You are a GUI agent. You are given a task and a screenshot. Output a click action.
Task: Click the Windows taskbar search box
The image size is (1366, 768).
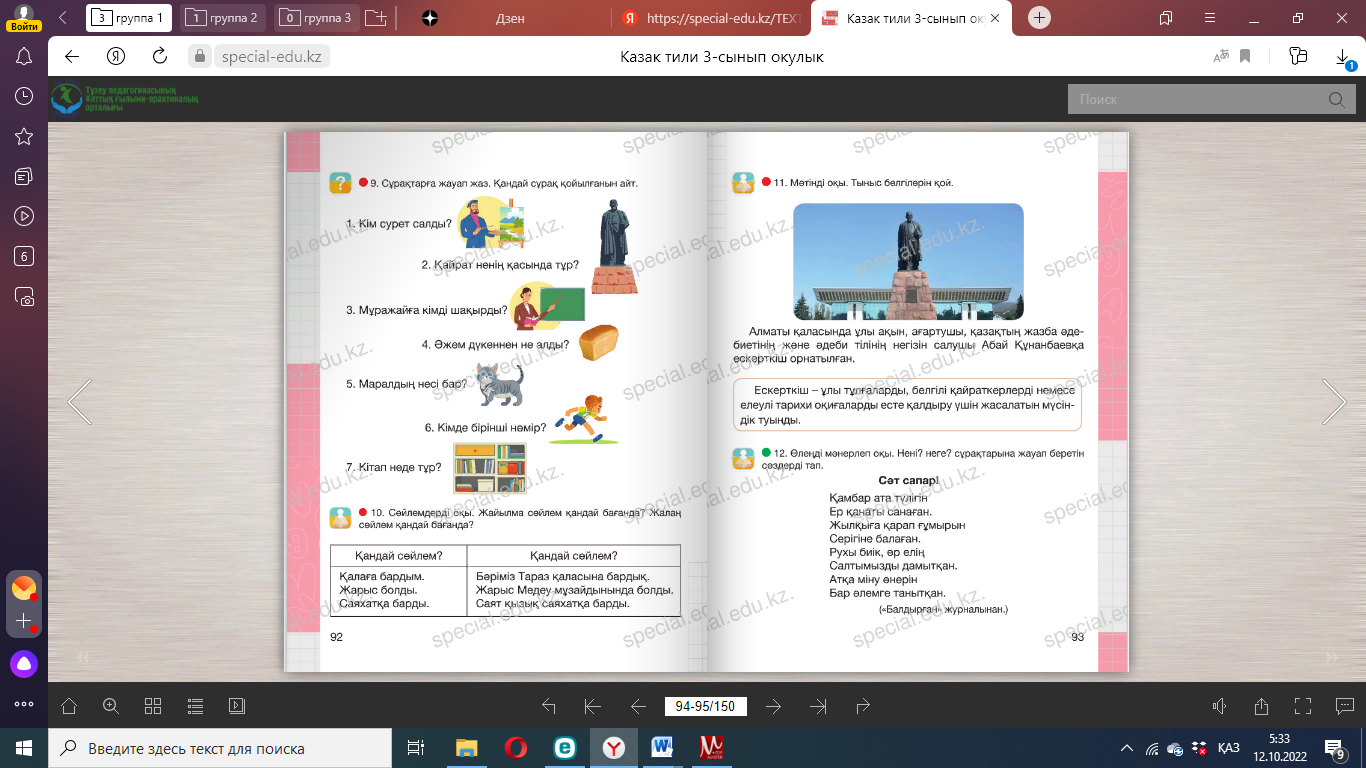click(x=220, y=748)
